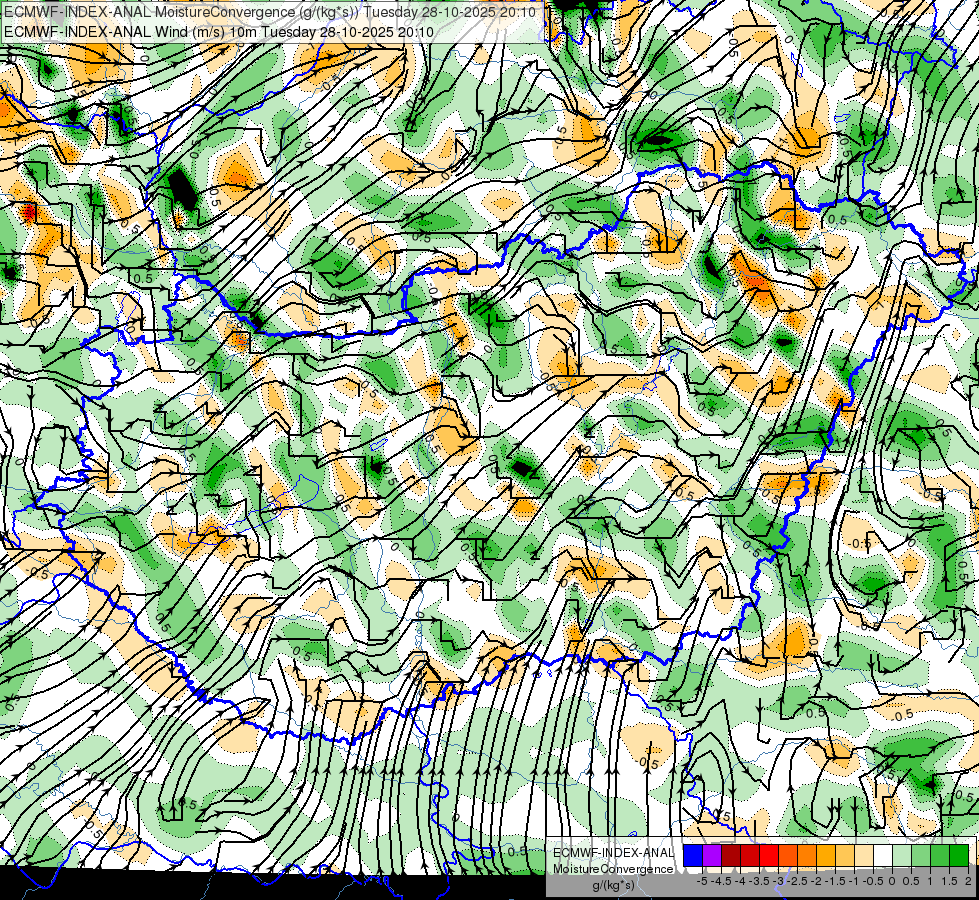Click the 'g/(kg*s)' unit label in legend
Screen dimensions: 979x900
[613, 886]
